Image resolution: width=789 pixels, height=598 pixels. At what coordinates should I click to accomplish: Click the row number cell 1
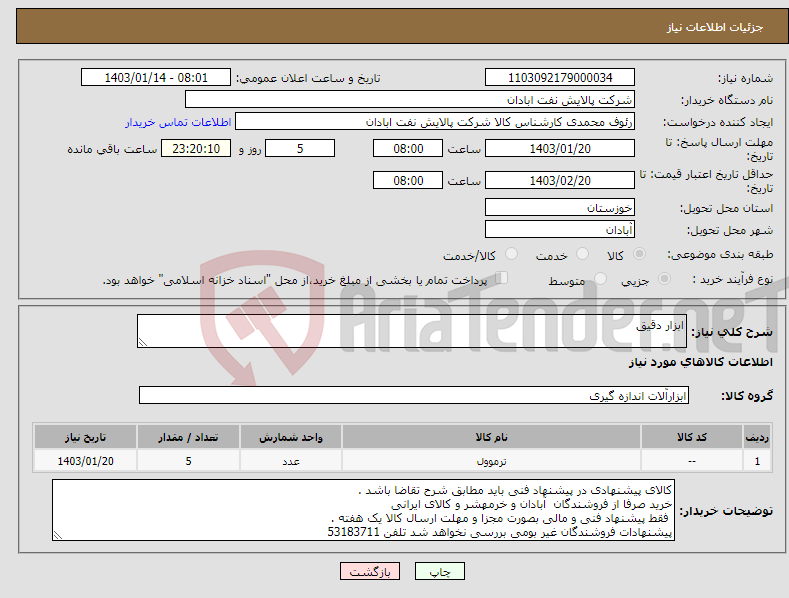[757, 461]
